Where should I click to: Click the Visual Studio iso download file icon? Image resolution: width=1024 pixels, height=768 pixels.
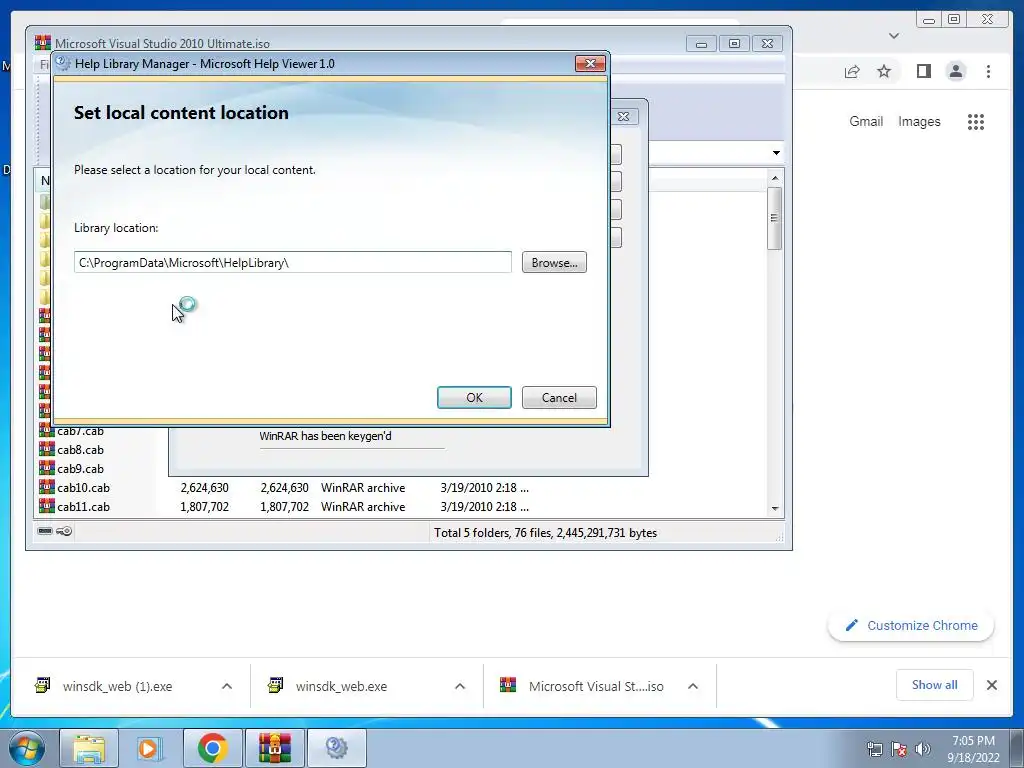508,685
